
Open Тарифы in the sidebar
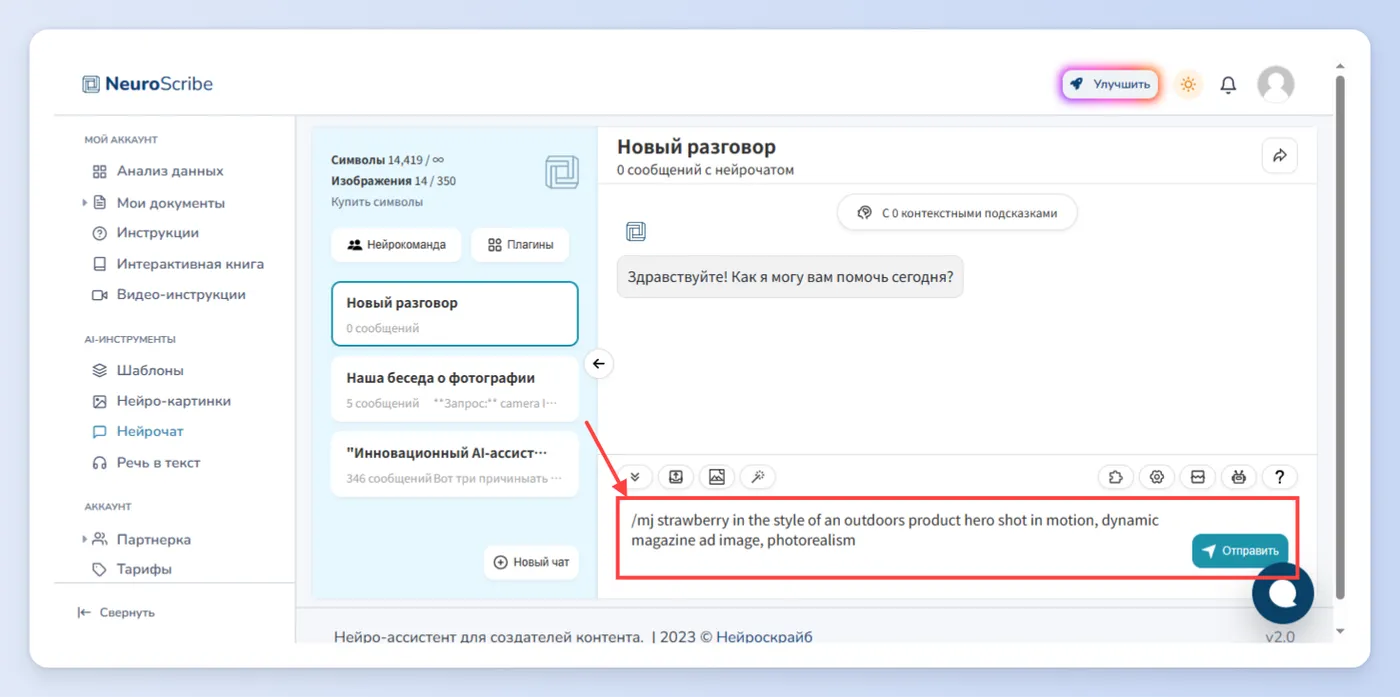coord(132,569)
